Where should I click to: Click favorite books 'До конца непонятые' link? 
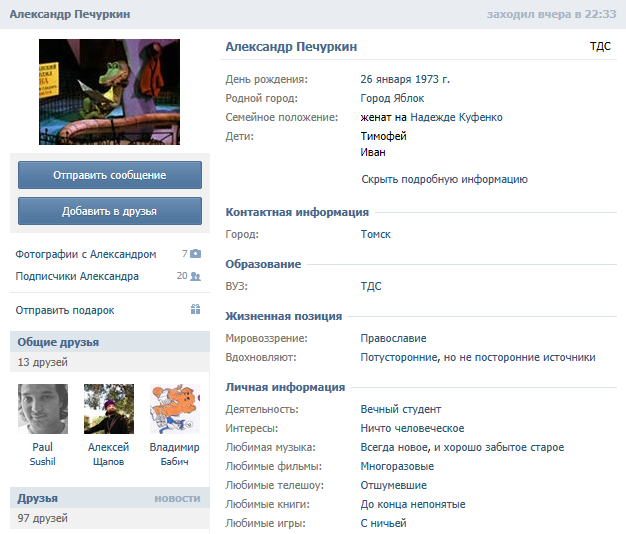point(413,504)
